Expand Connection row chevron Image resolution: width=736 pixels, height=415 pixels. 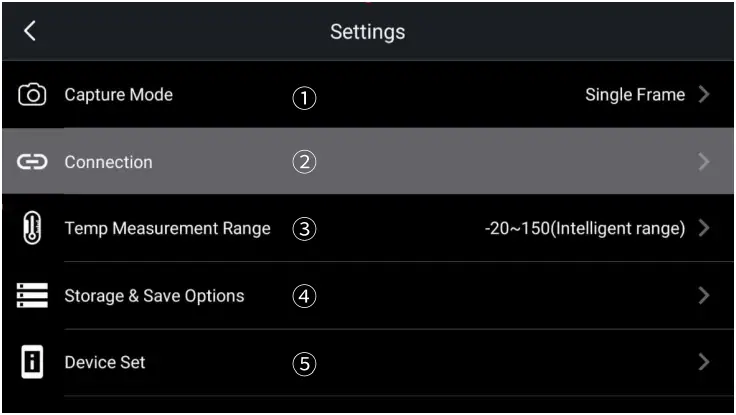click(x=704, y=162)
